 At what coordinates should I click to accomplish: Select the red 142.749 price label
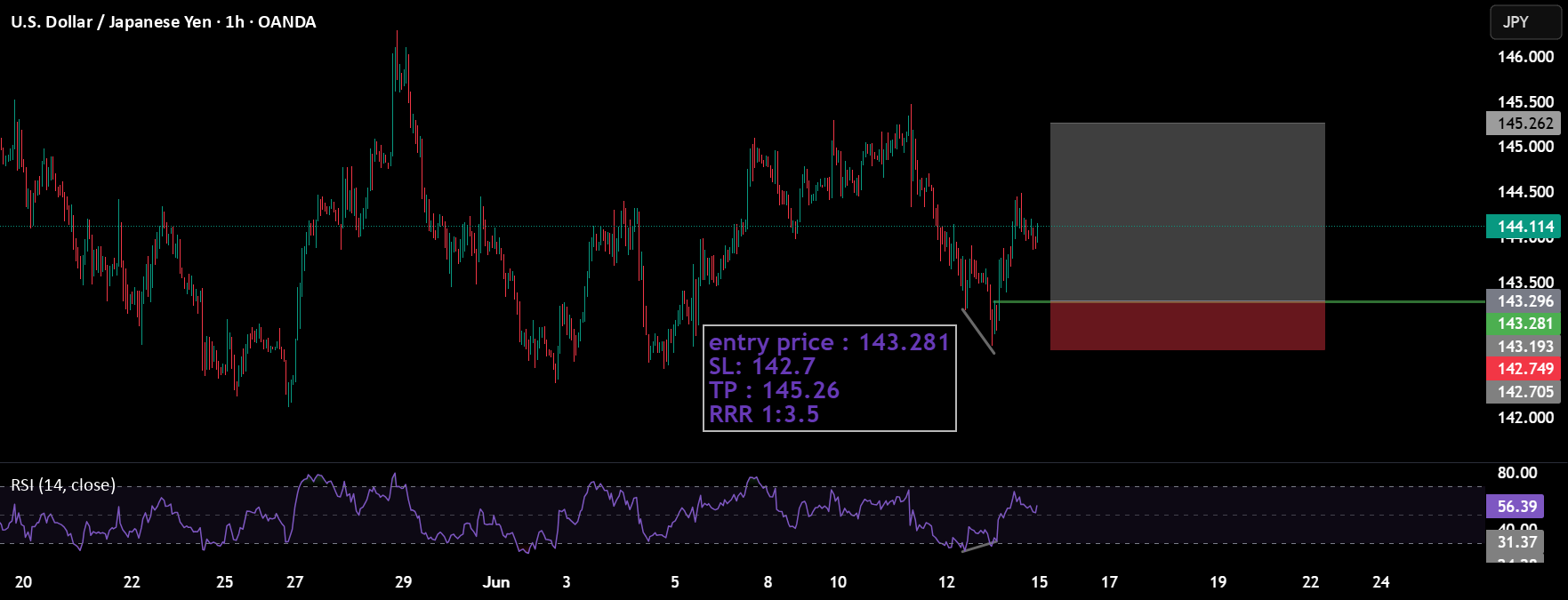click(x=1524, y=369)
